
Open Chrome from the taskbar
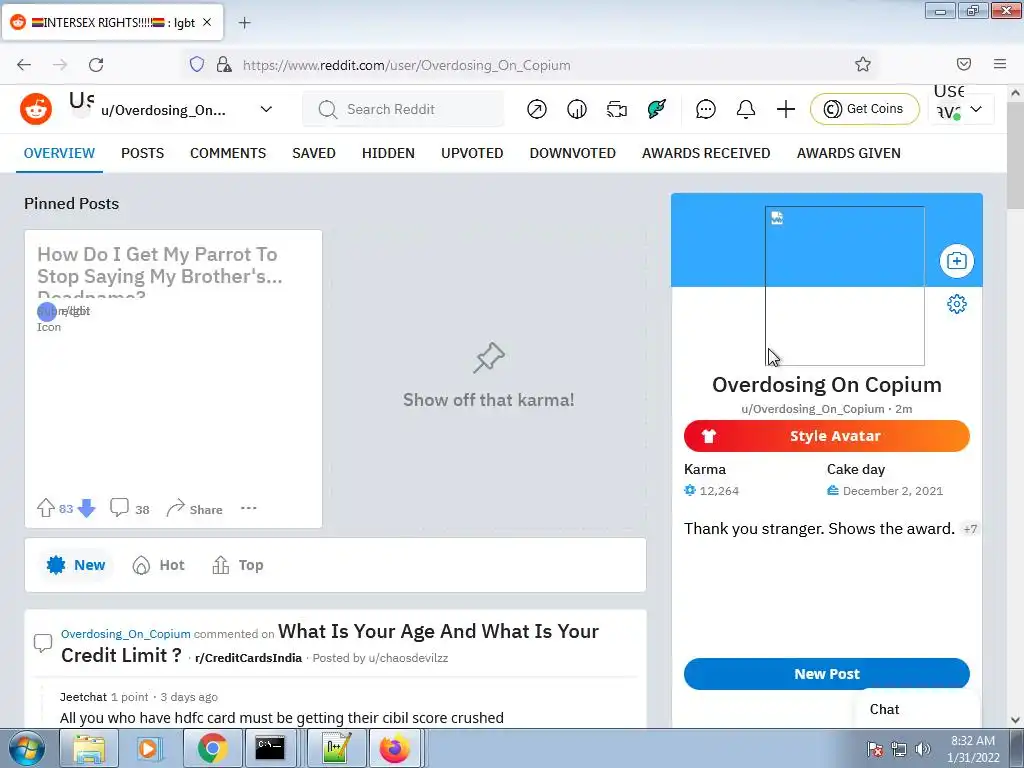tap(212, 748)
